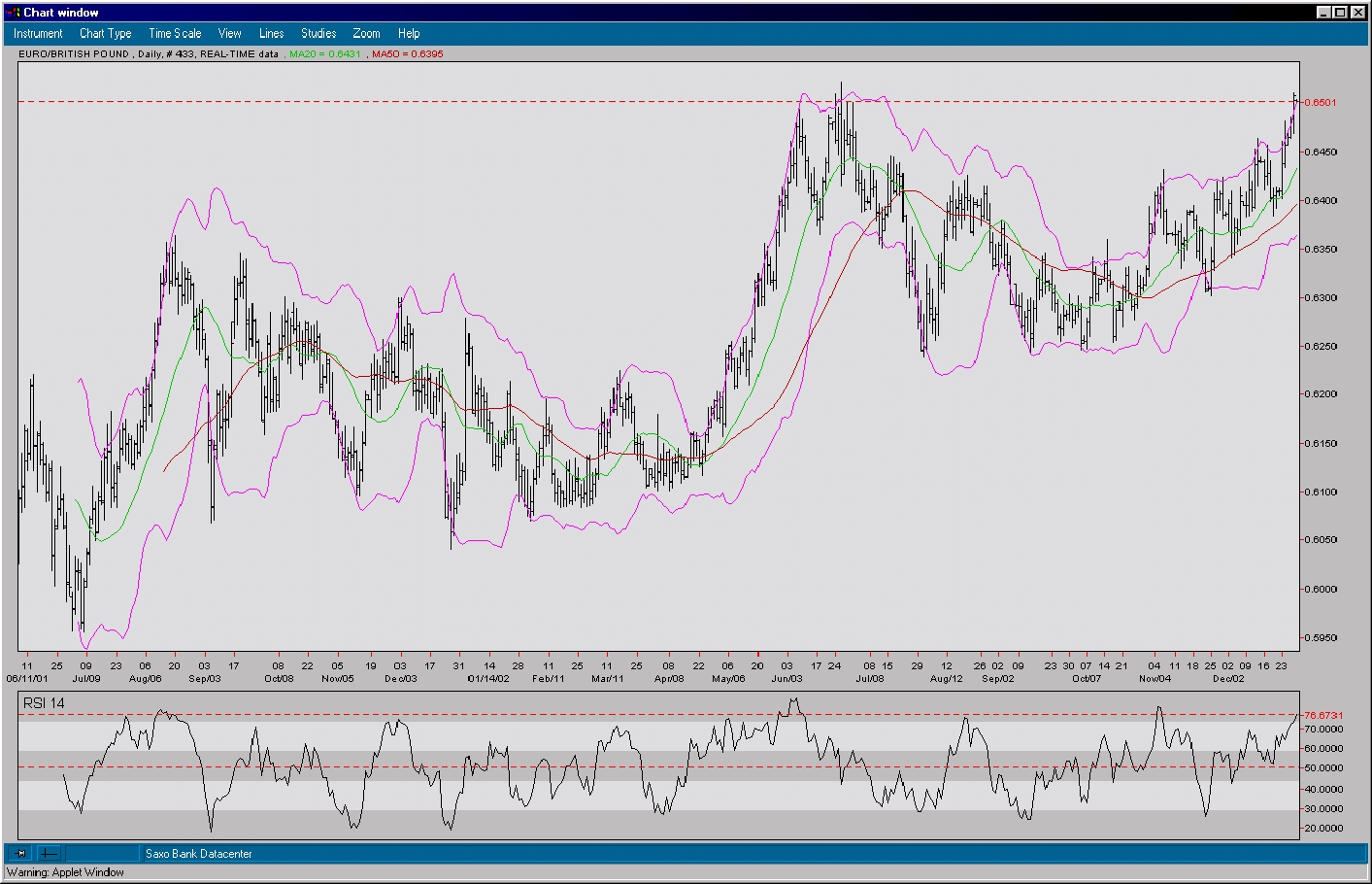The width and height of the screenshot is (1372, 884).
Task: Click the 0.6250 price axis label
Action: 1321,346
